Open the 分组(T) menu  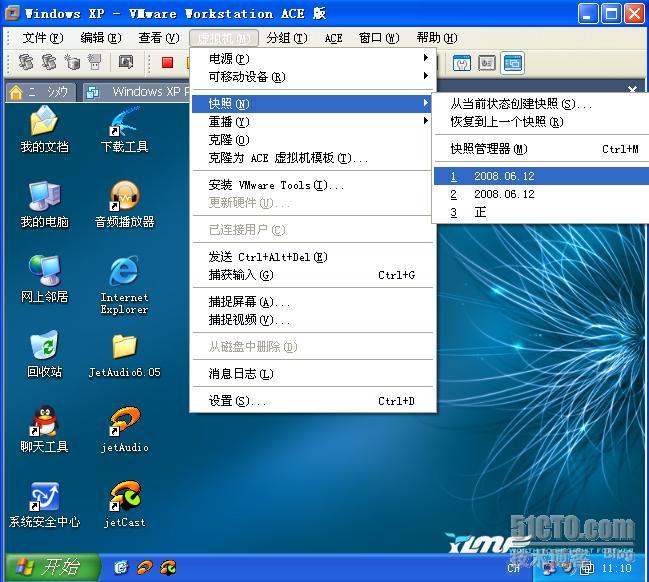pyautogui.click(x=287, y=38)
